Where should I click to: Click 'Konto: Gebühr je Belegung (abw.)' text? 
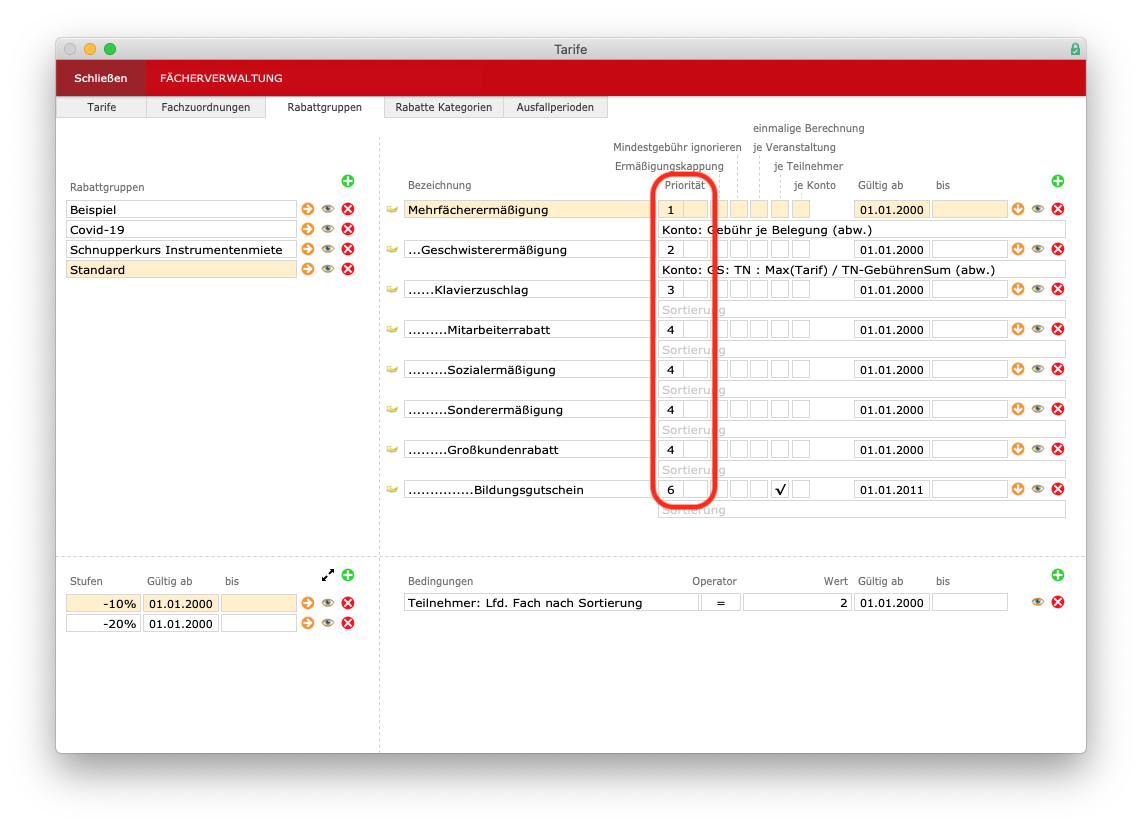pos(767,230)
